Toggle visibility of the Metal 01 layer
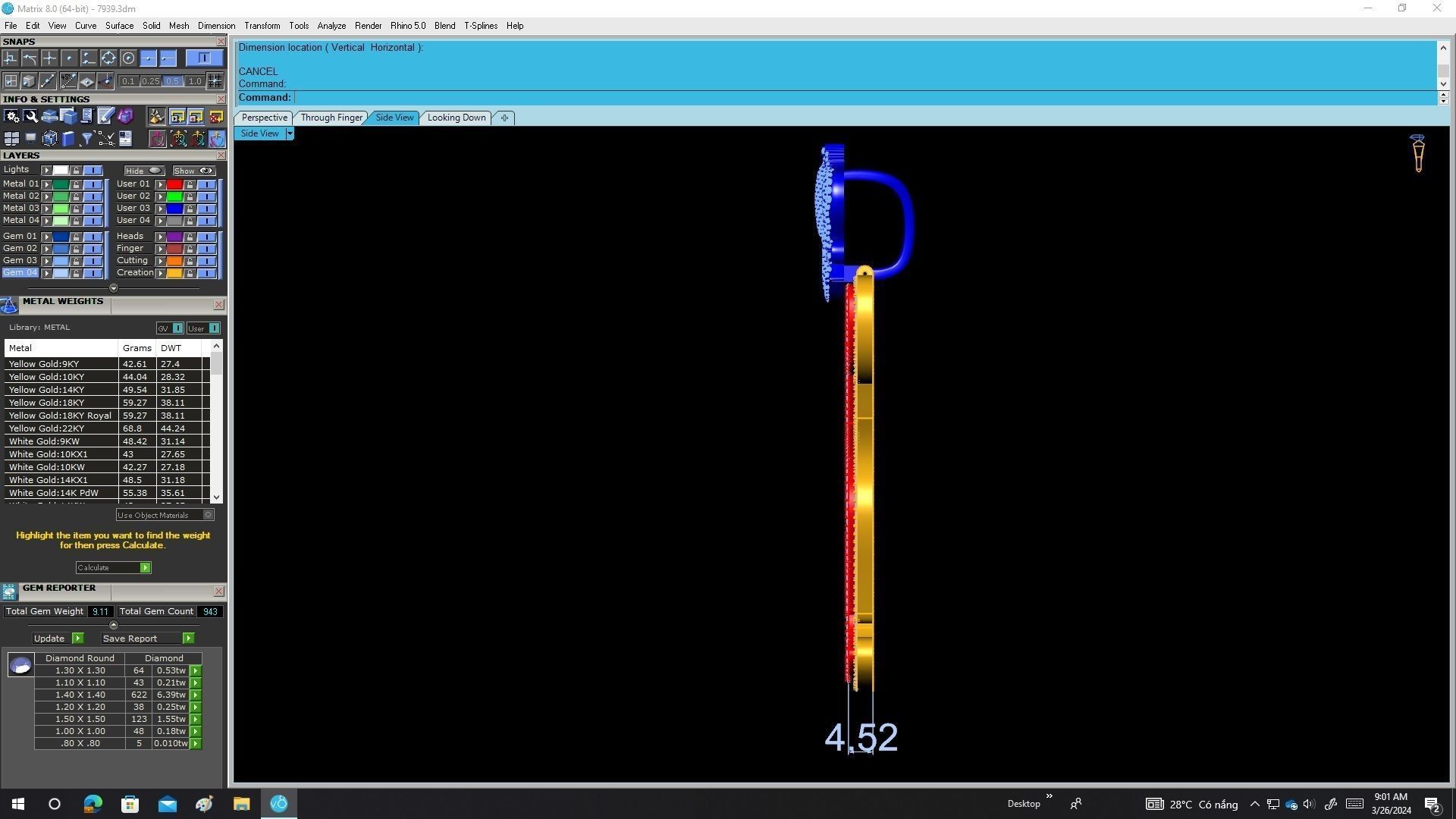This screenshot has height=819, width=1456. click(93, 184)
